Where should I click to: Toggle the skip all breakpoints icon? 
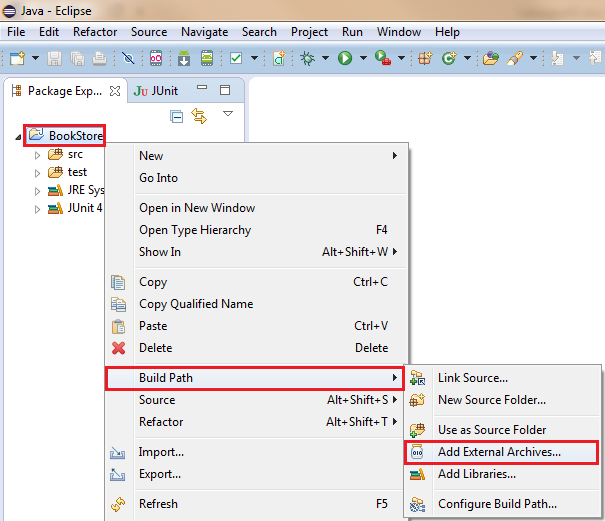128,58
